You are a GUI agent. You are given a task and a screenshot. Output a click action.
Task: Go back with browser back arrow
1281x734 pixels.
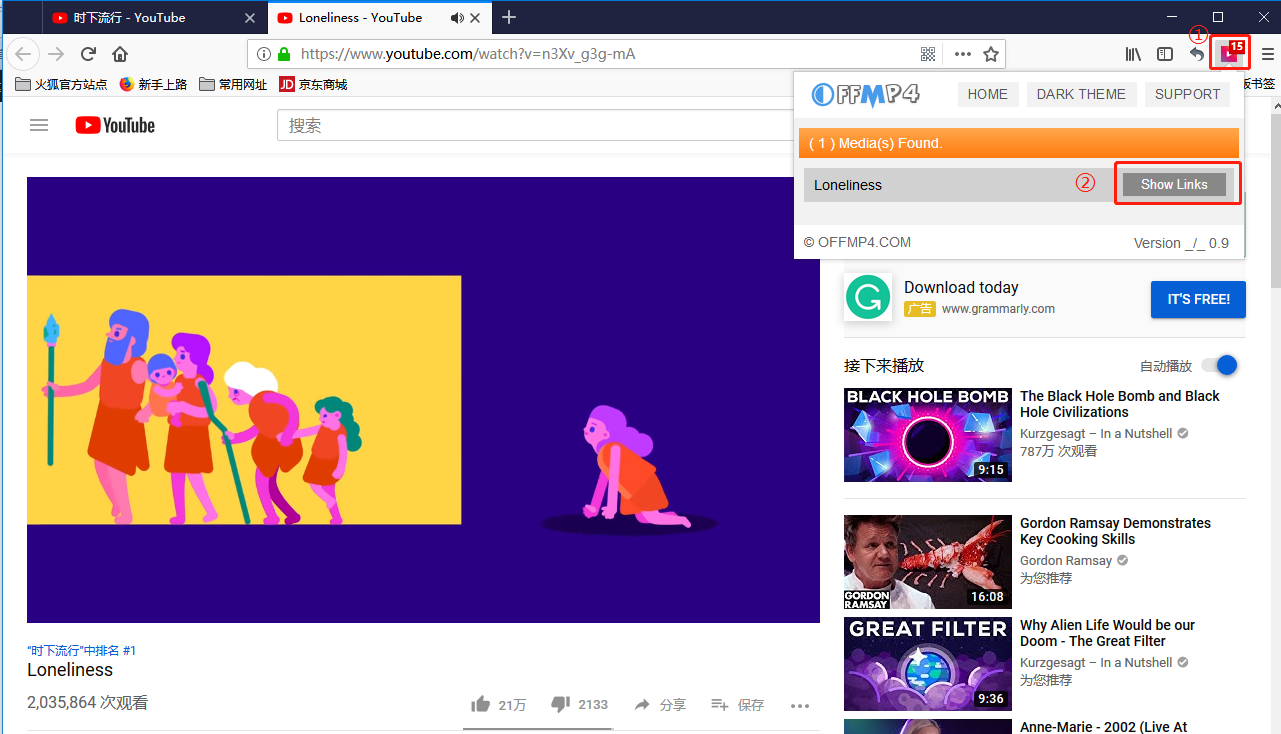tap(24, 54)
